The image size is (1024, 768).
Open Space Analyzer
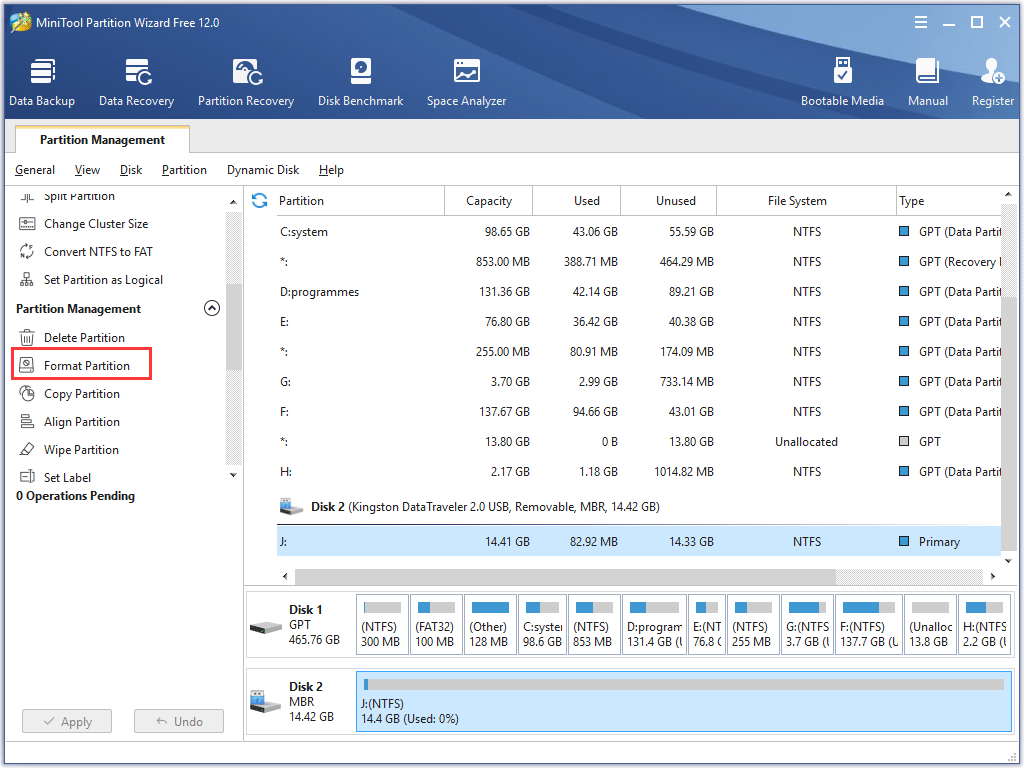466,82
